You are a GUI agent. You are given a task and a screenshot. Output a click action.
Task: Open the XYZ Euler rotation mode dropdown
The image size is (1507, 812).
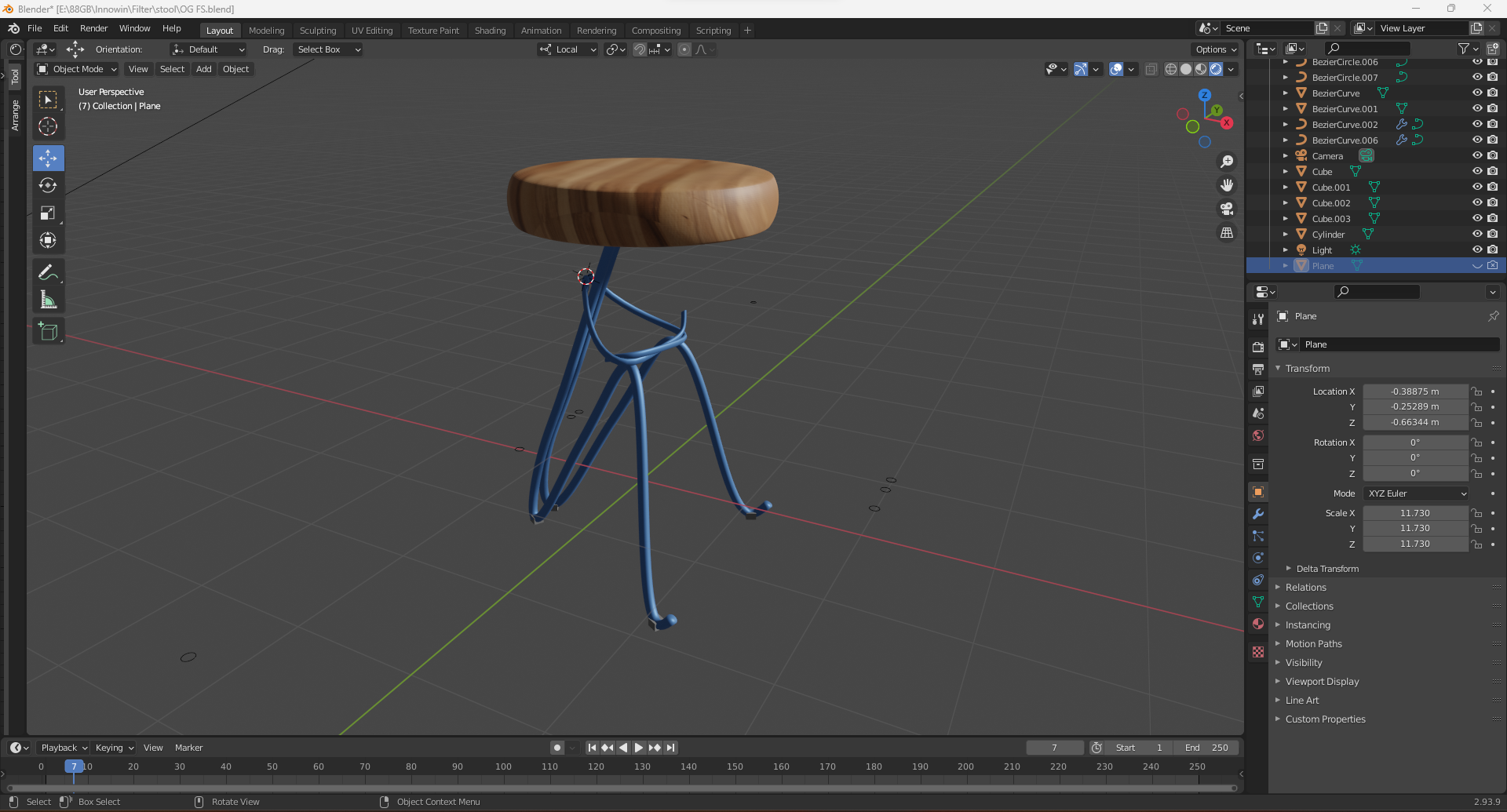[x=1416, y=493]
